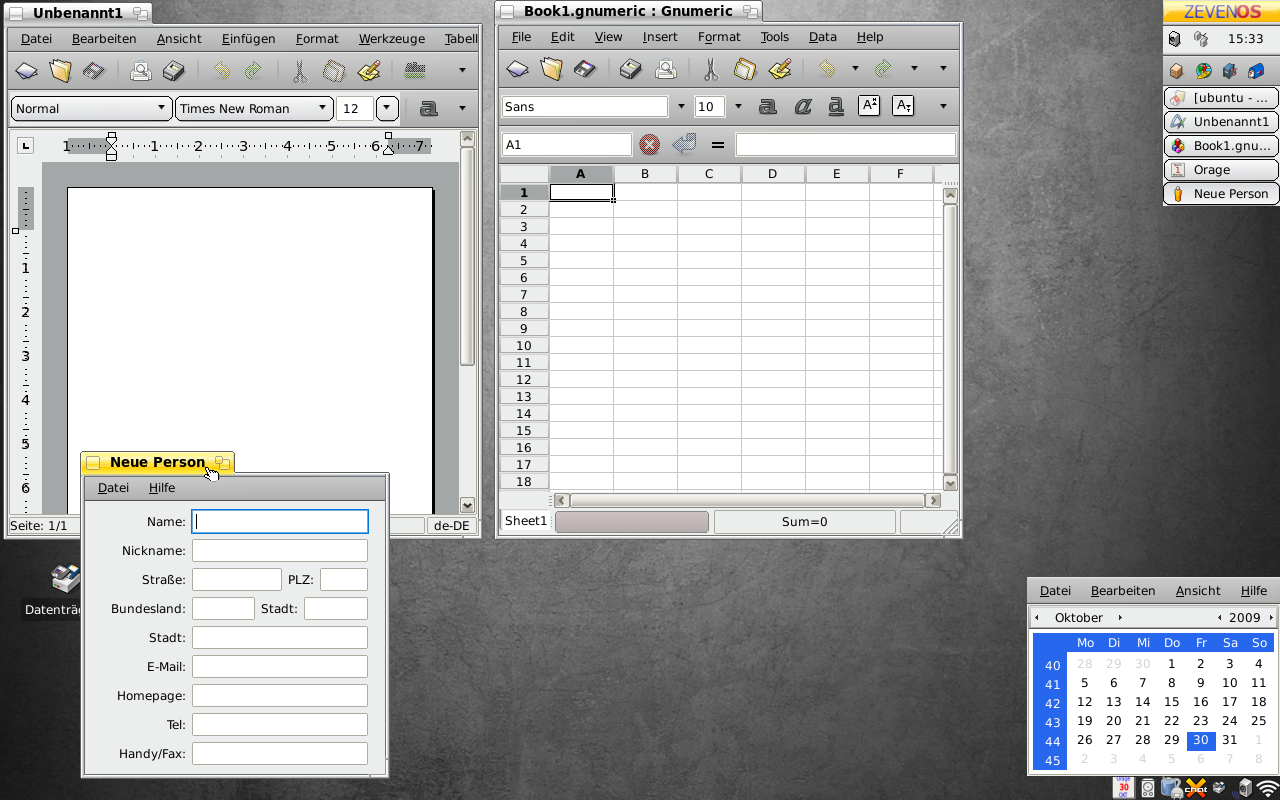Print the Unbenannt1 document via printer icon
Viewport: 1280px width, 800px height.
(x=174, y=71)
